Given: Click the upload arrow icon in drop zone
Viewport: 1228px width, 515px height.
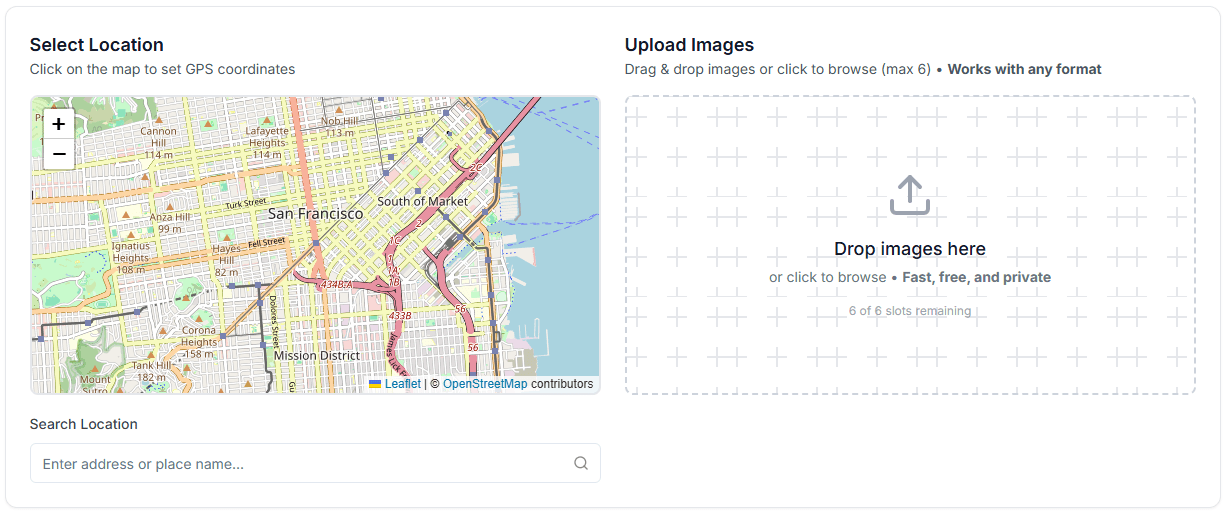Looking at the screenshot, I should (x=910, y=196).
